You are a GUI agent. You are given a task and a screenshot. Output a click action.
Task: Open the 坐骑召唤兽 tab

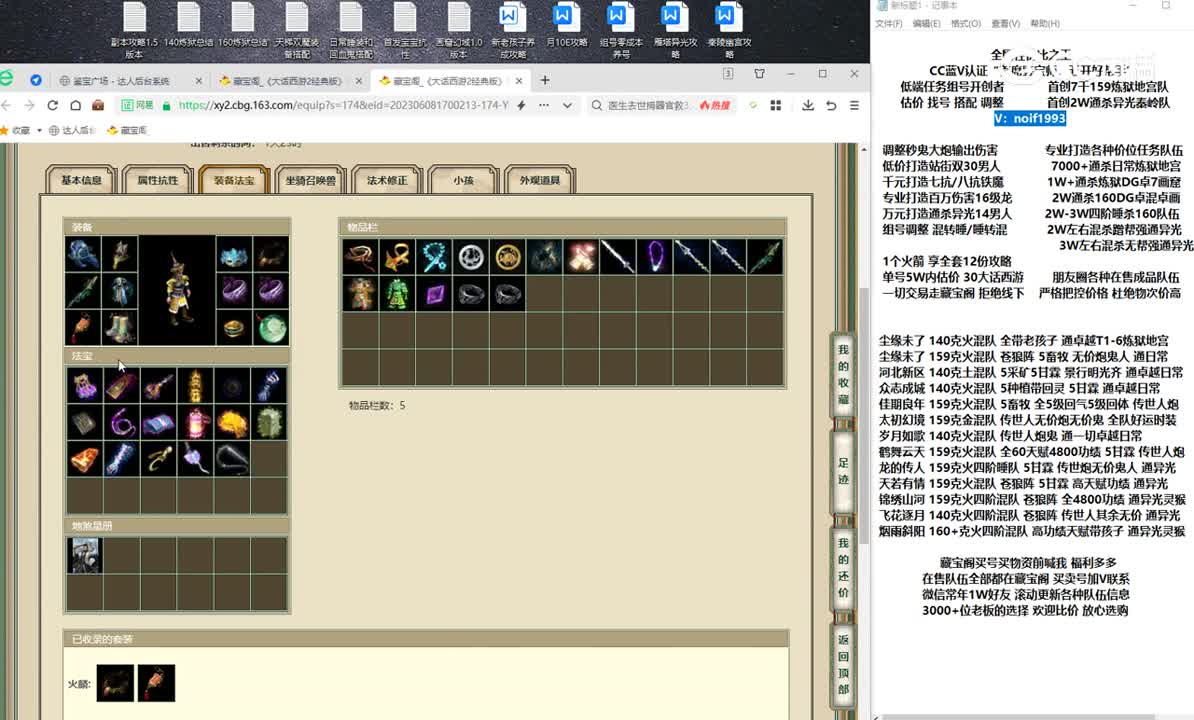pyautogui.click(x=311, y=180)
